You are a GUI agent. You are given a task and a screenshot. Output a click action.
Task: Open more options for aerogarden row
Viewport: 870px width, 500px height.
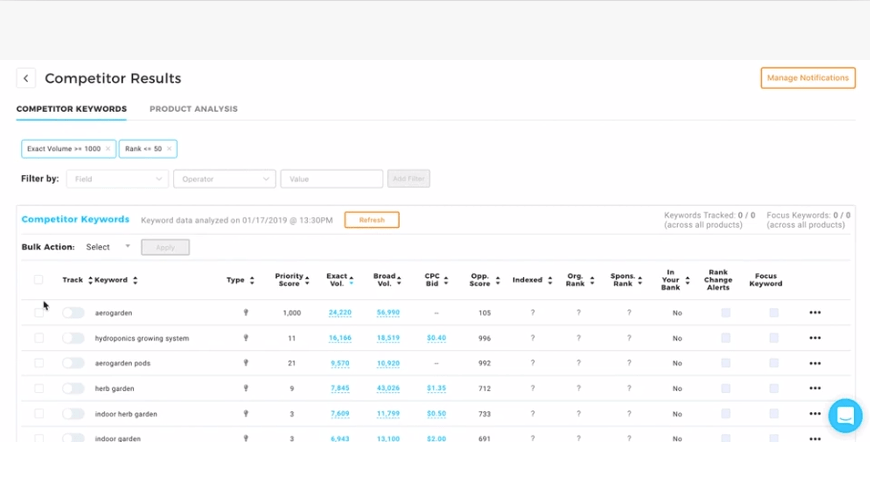point(815,313)
